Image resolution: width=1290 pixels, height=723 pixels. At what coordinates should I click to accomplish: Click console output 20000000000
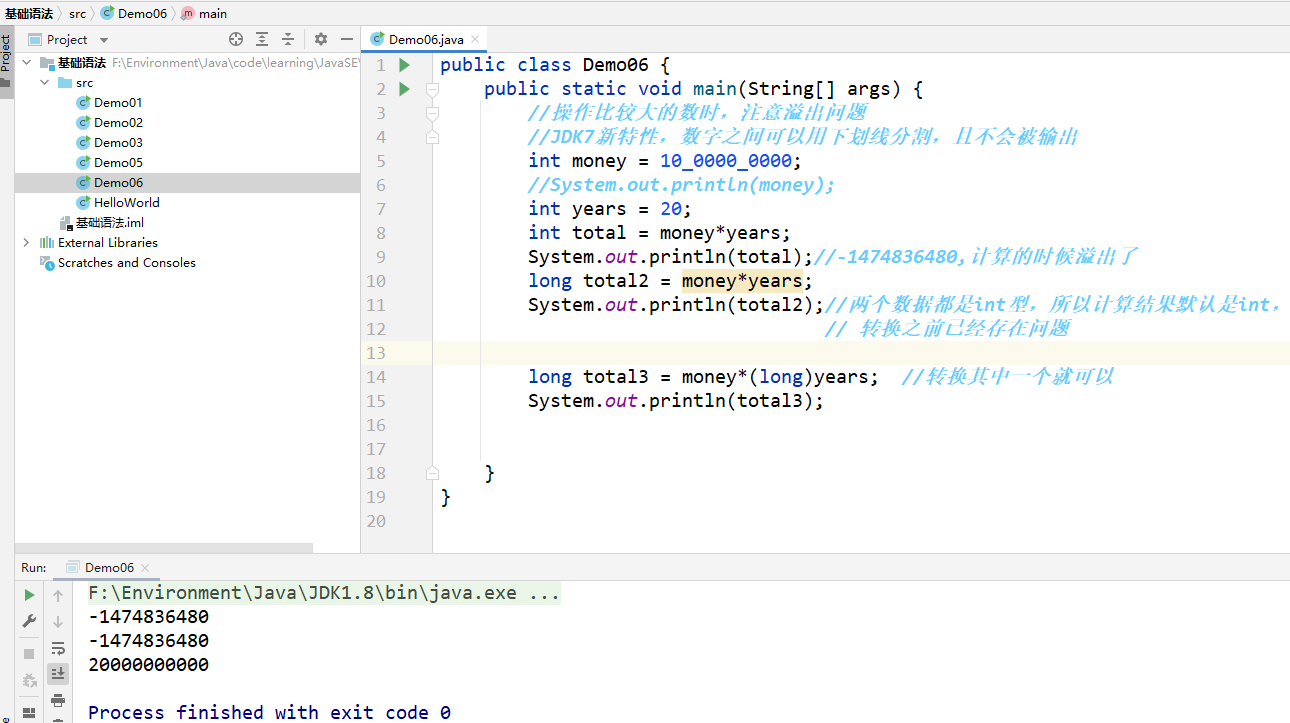pyautogui.click(x=148, y=665)
